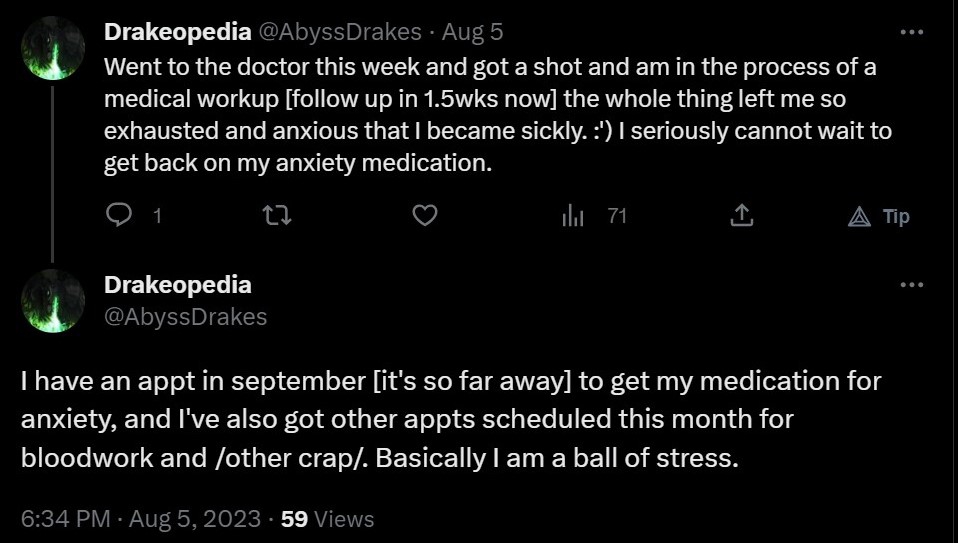Click the Tip triangle button
Screen dimensions: 958x543
(x=879, y=216)
